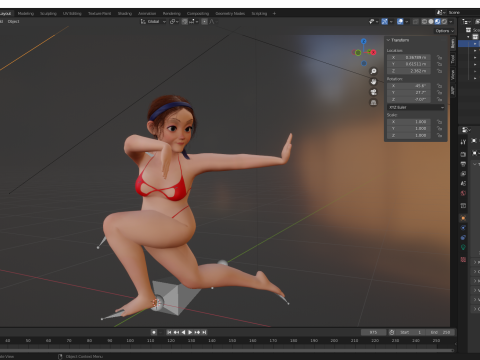Open the pivot point dropdown
Viewport: 480px width, 360px height.
pos(174,22)
